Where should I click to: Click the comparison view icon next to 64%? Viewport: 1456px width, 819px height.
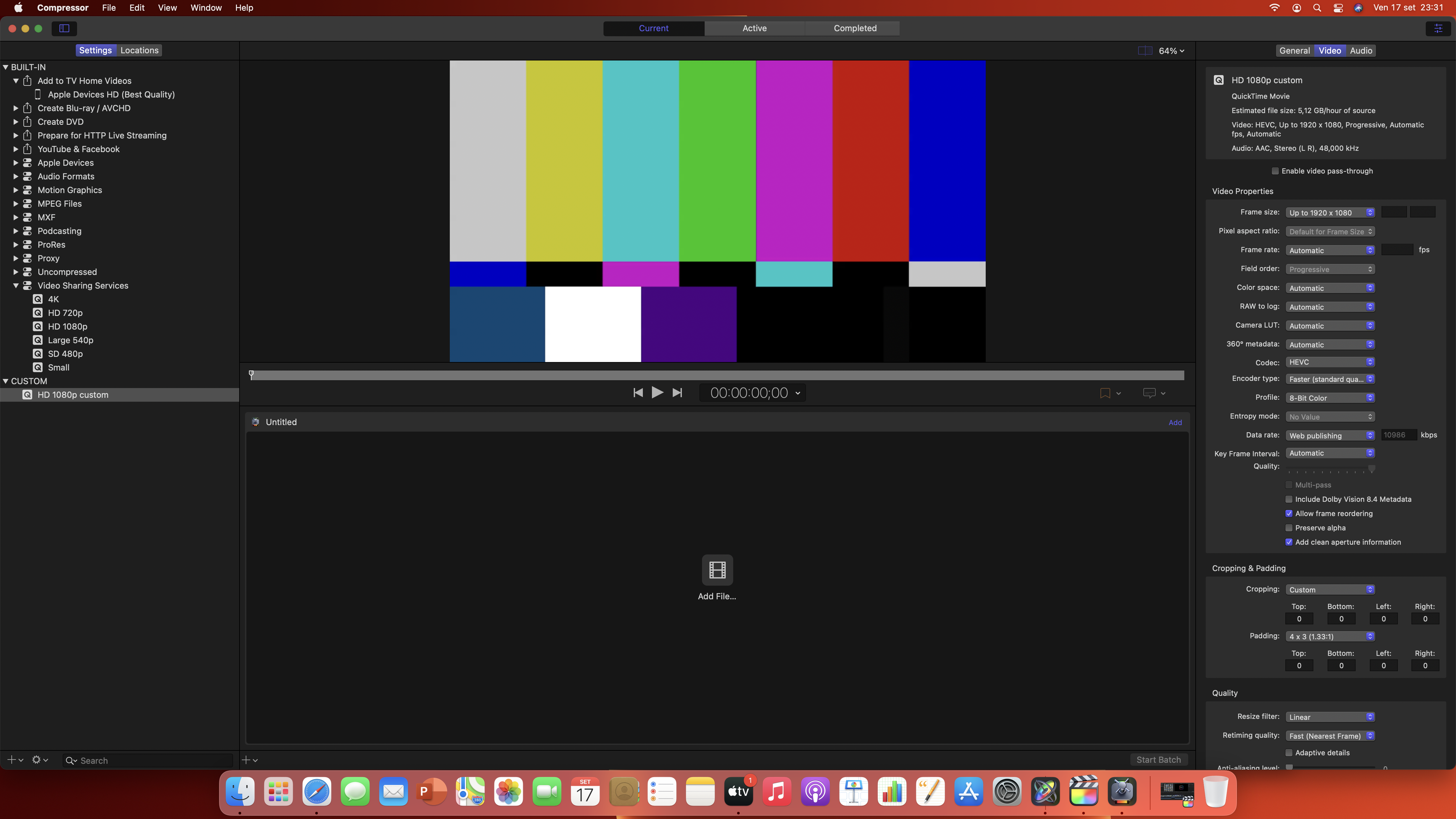[x=1145, y=51]
